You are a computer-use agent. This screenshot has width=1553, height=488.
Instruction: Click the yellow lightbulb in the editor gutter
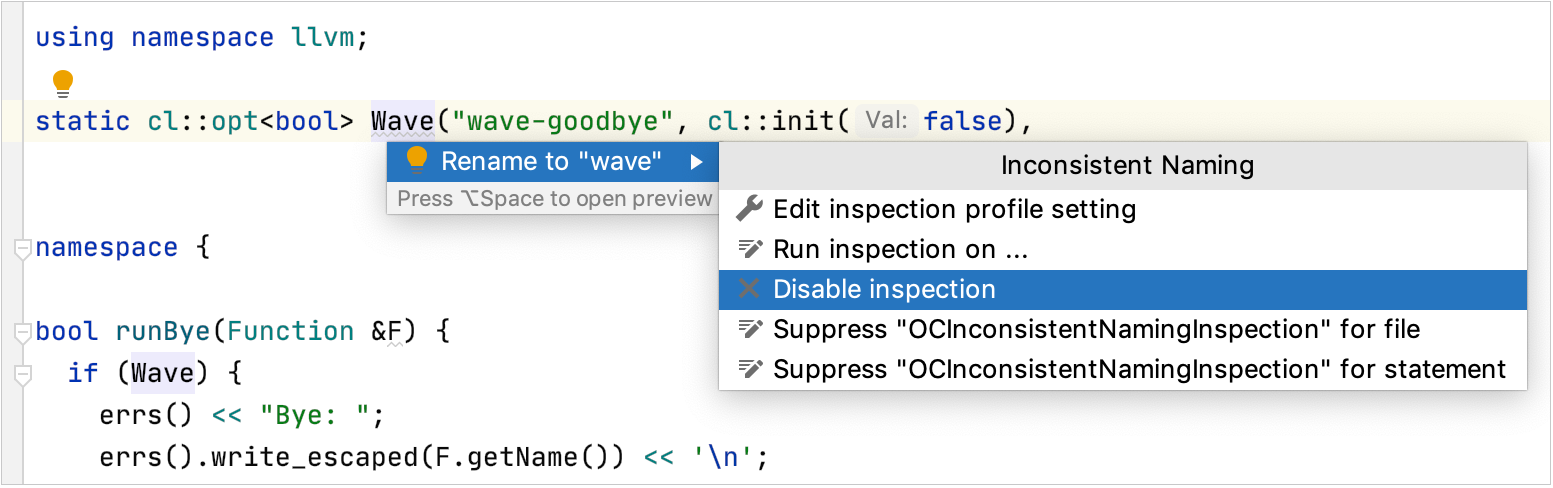63,82
